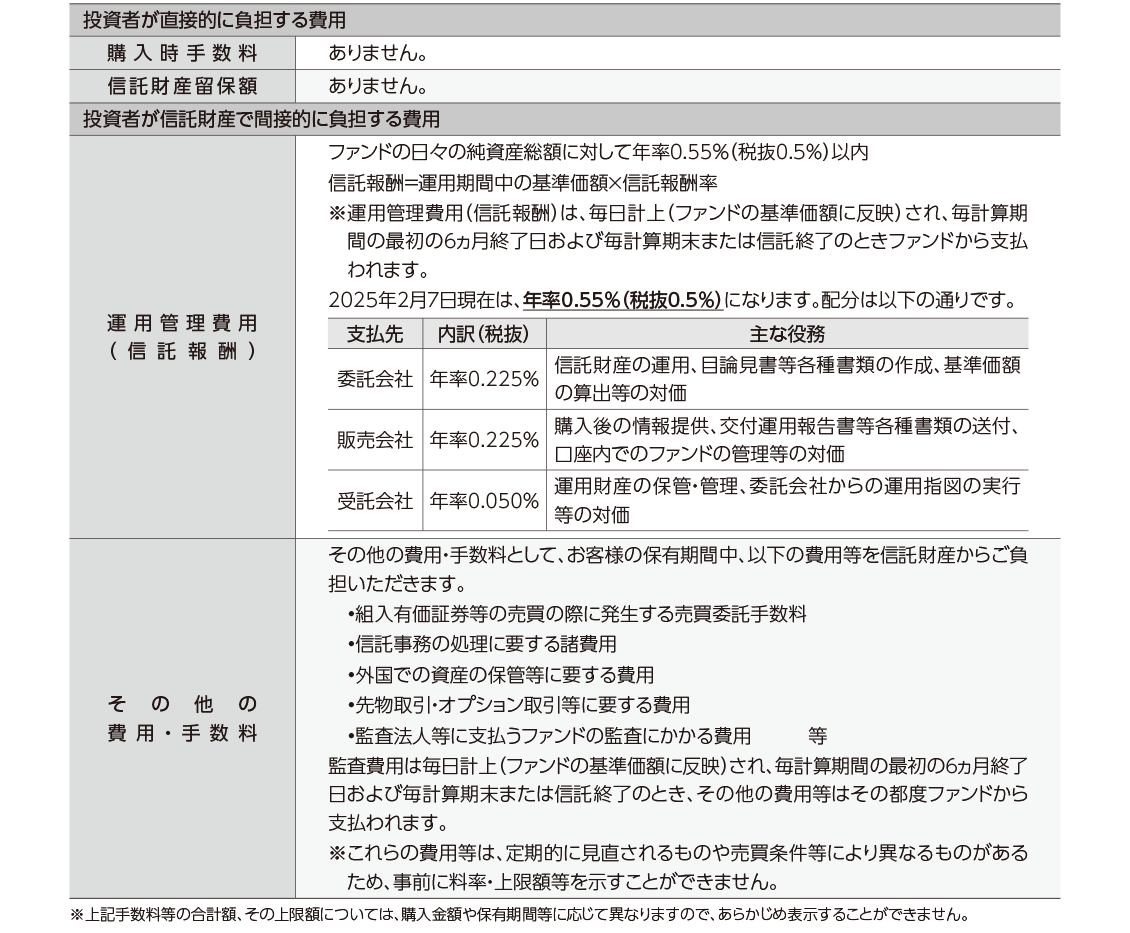The width and height of the screenshot is (1130, 933).
Task: Click the 委託会社 cell
Action: 374,380
